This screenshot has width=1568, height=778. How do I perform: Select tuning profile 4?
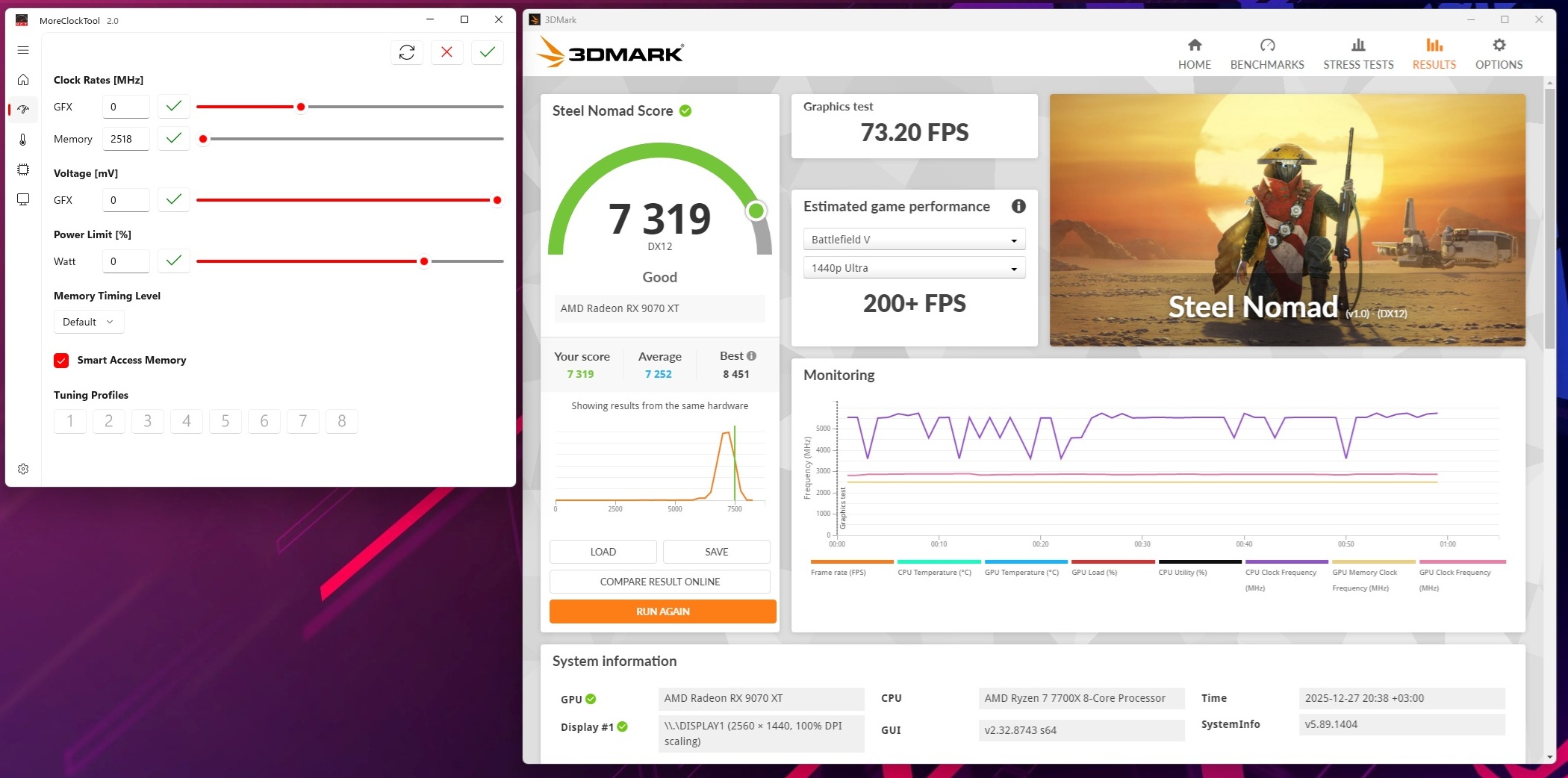(187, 421)
